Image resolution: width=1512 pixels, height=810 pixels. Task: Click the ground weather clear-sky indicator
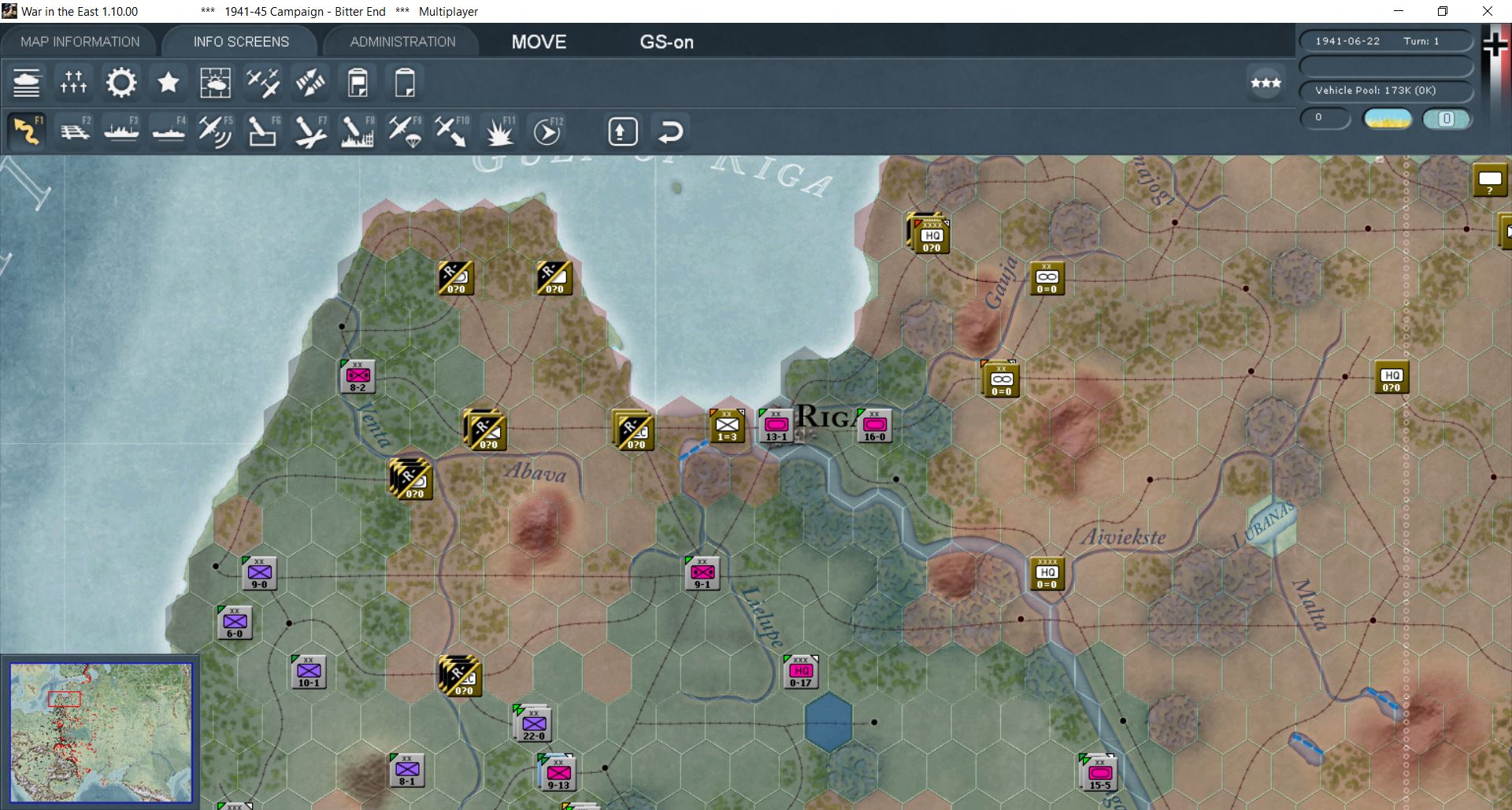tap(1388, 119)
